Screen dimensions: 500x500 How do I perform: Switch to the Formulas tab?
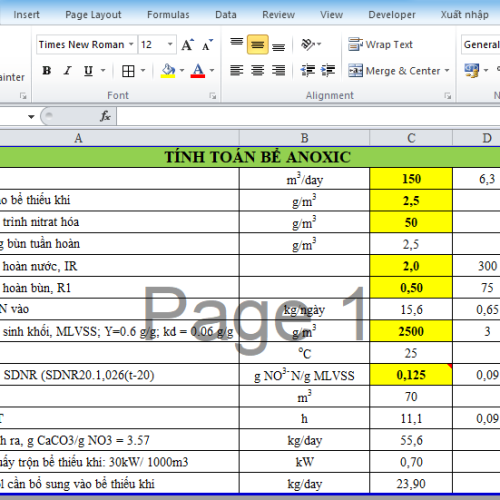click(x=168, y=15)
